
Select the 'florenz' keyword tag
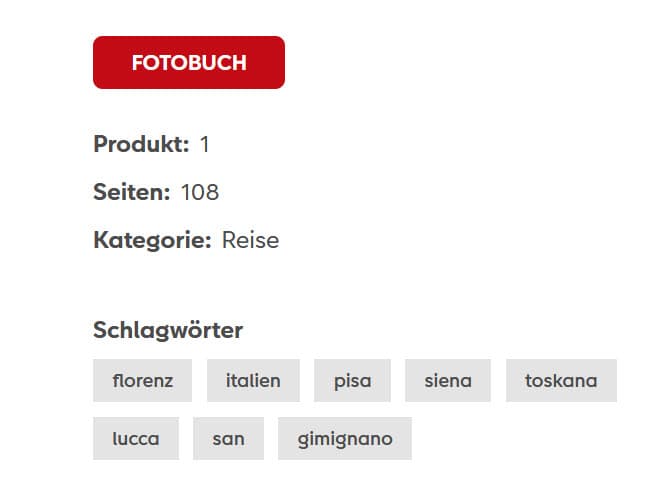click(x=143, y=381)
